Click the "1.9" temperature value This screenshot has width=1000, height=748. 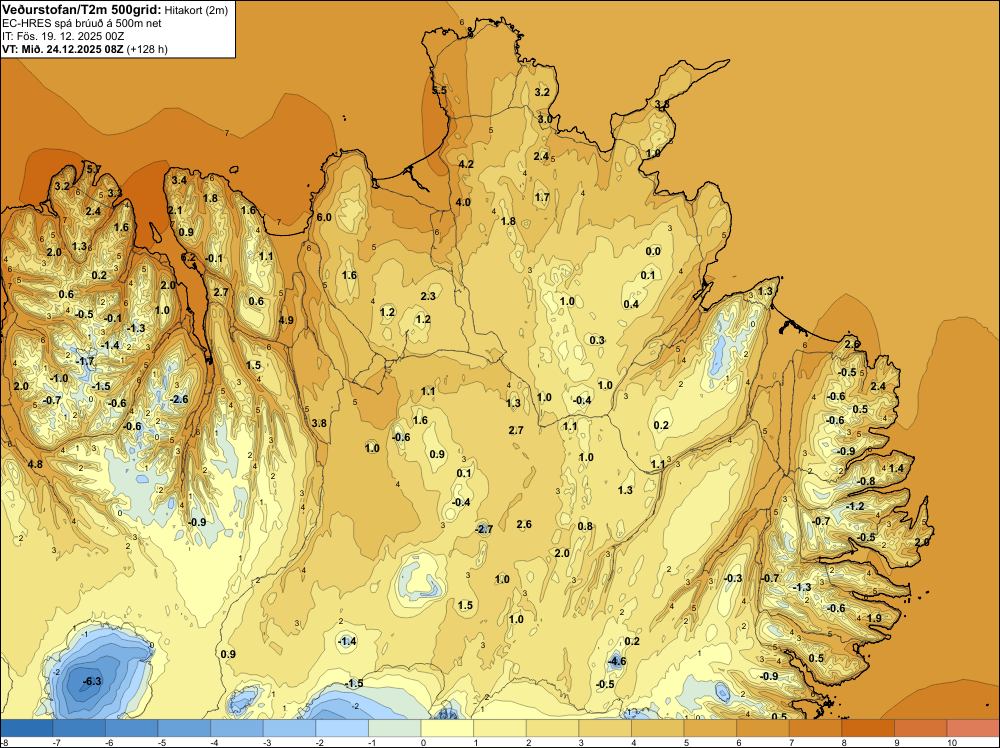coord(874,618)
